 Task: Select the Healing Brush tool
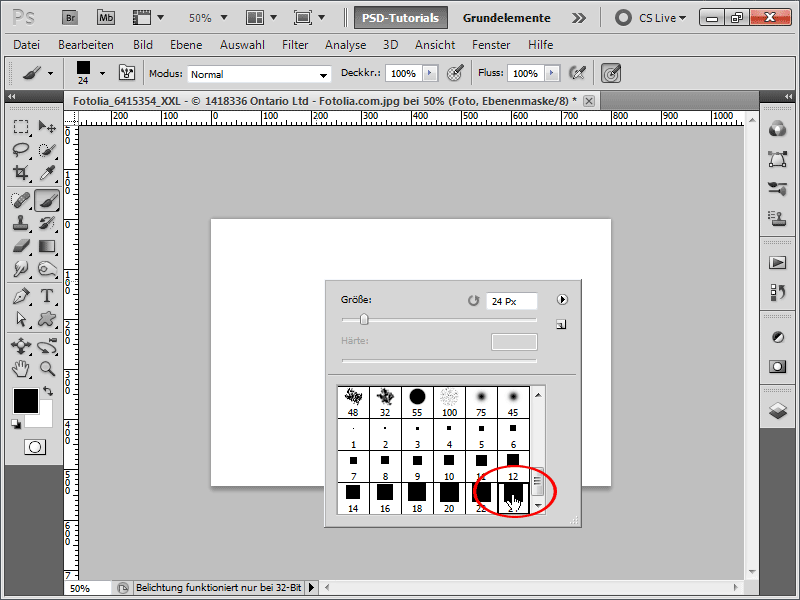(21, 200)
